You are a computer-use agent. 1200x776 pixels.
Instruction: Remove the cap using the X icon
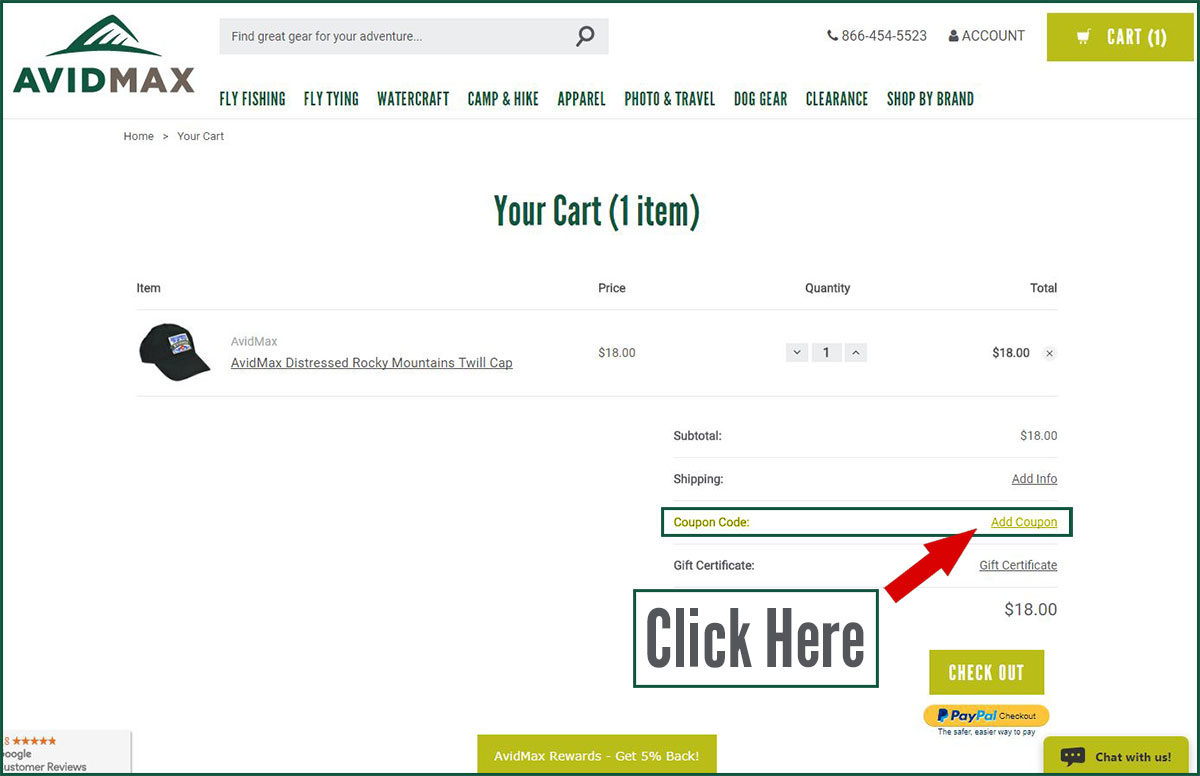pyautogui.click(x=1049, y=353)
